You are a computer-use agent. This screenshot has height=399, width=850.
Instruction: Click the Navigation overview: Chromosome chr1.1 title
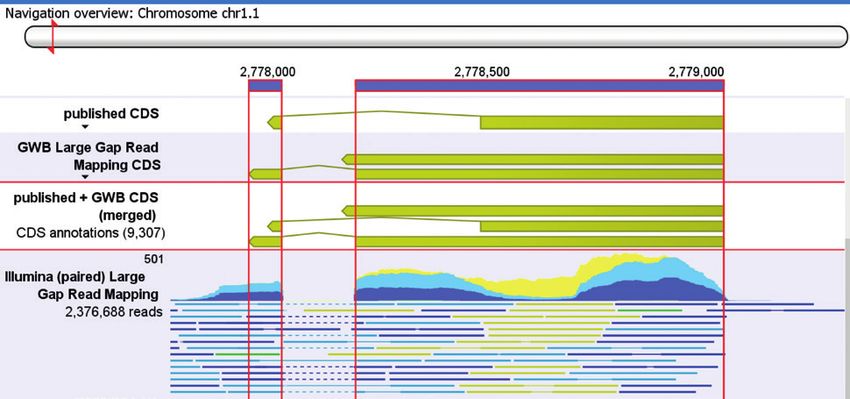(132, 14)
